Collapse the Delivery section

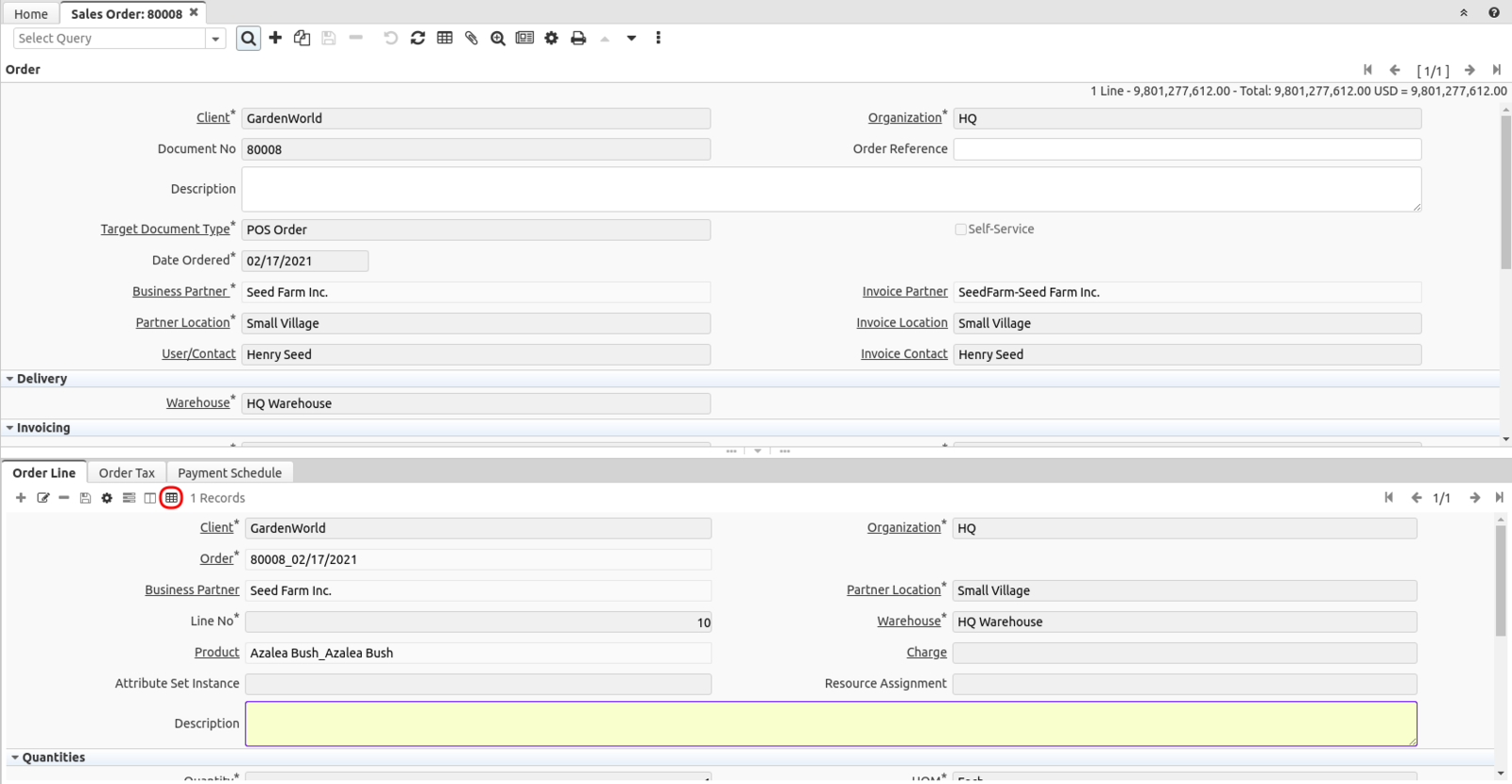click(x=10, y=379)
